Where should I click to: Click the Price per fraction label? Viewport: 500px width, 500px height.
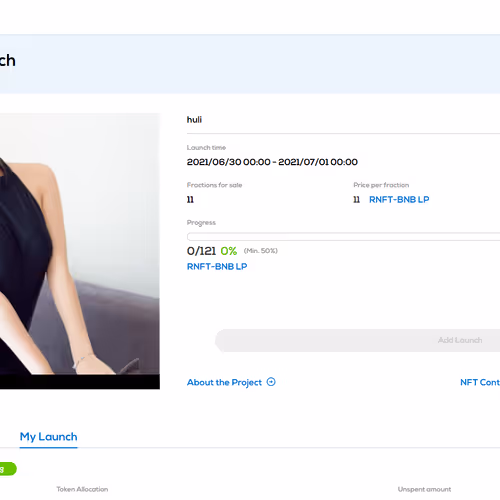coord(381,185)
